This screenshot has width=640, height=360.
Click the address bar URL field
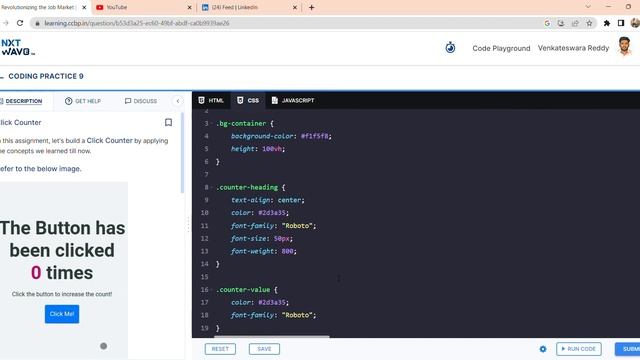point(286,23)
